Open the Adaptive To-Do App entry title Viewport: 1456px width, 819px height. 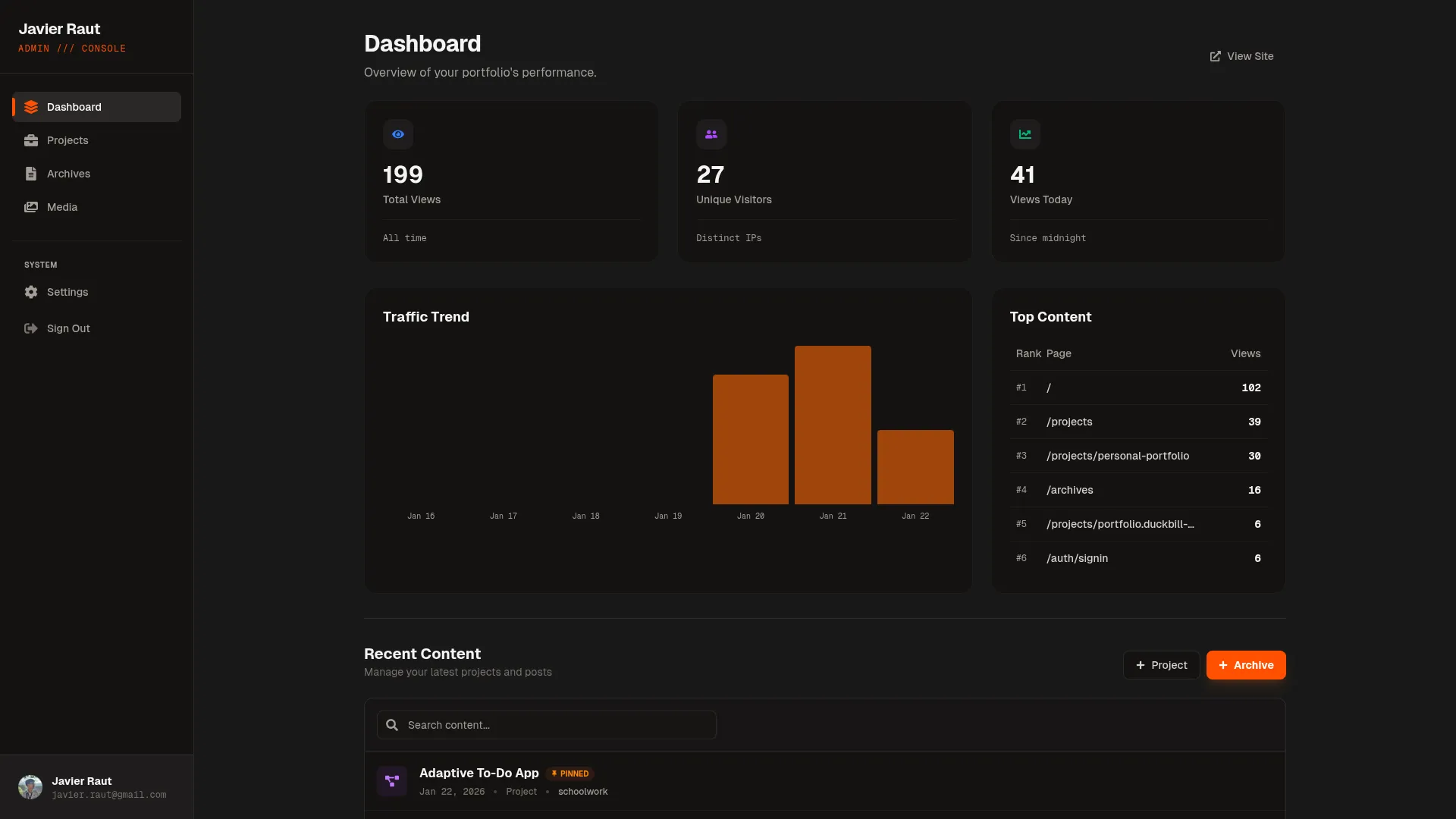(479, 773)
